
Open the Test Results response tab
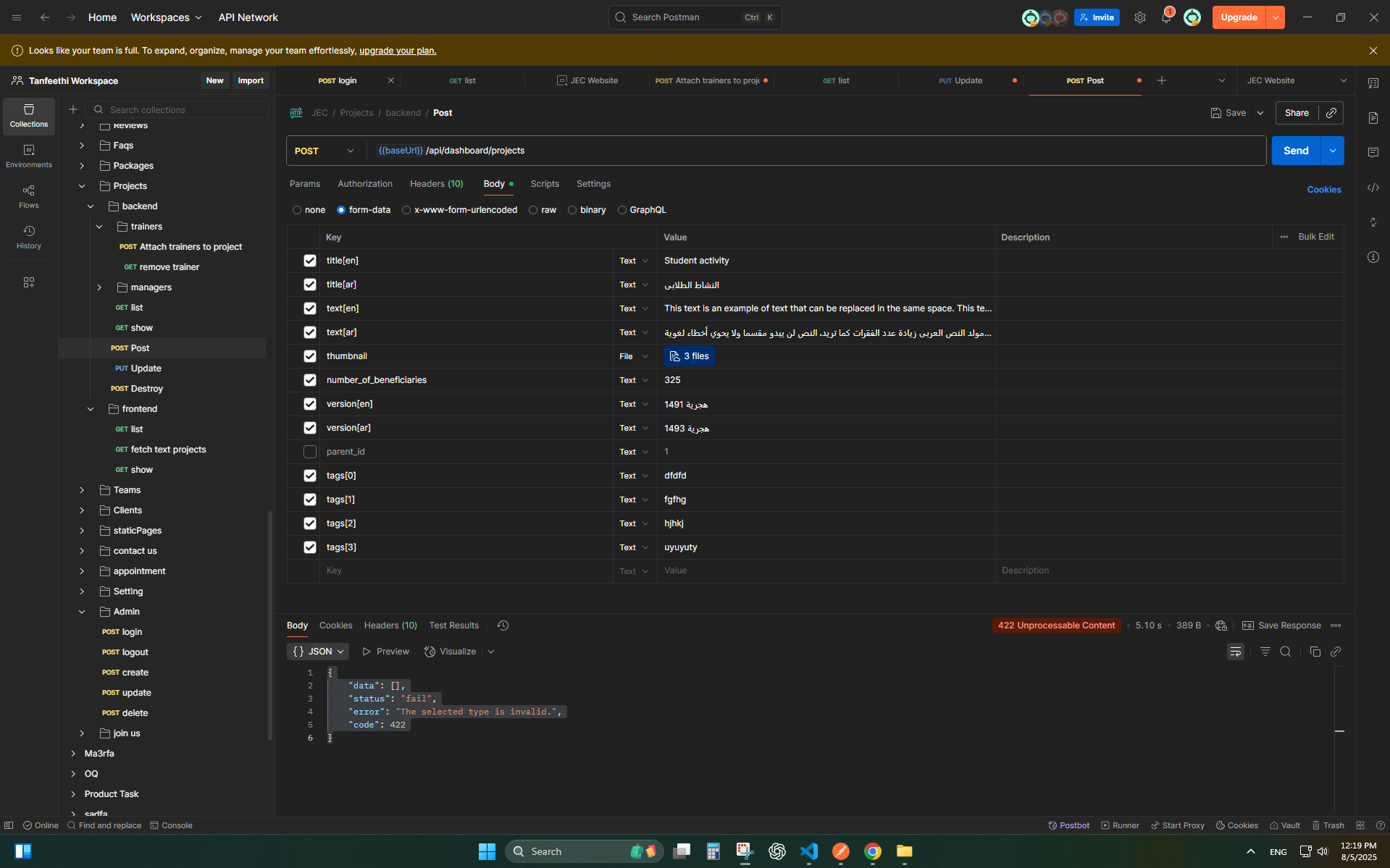click(453, 625)
